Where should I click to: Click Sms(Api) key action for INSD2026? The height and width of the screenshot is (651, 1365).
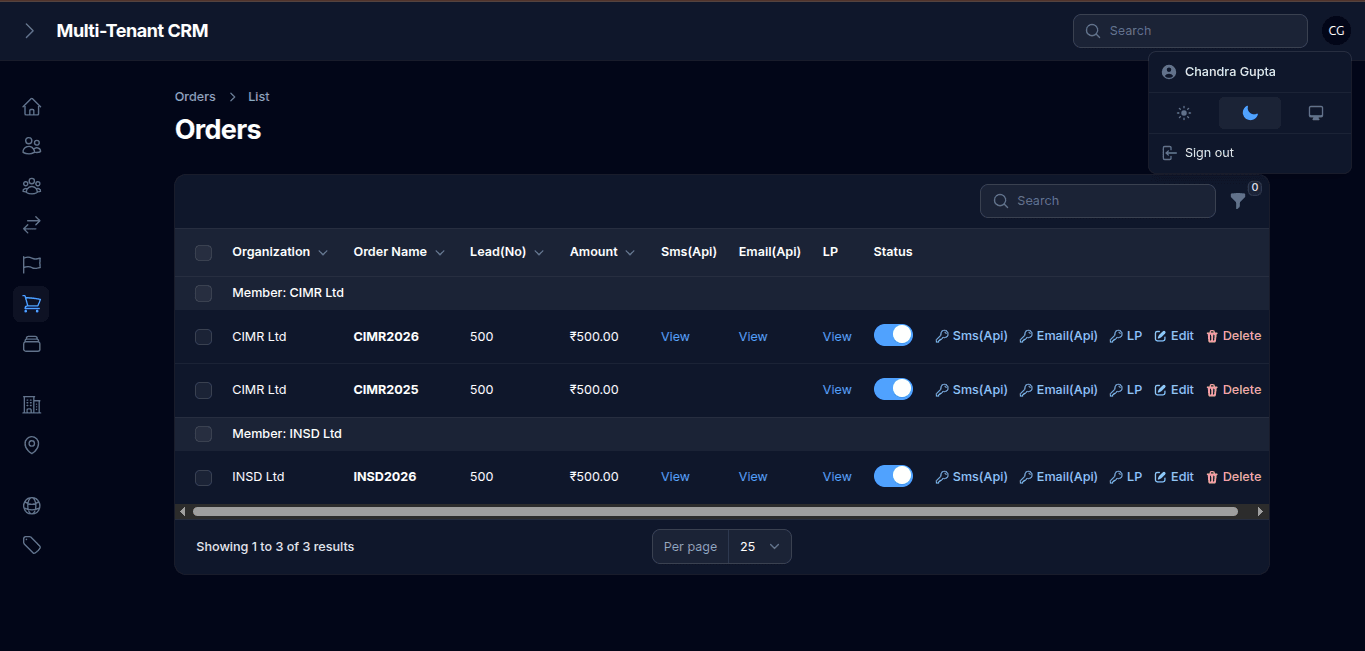[x=971, y=477]
